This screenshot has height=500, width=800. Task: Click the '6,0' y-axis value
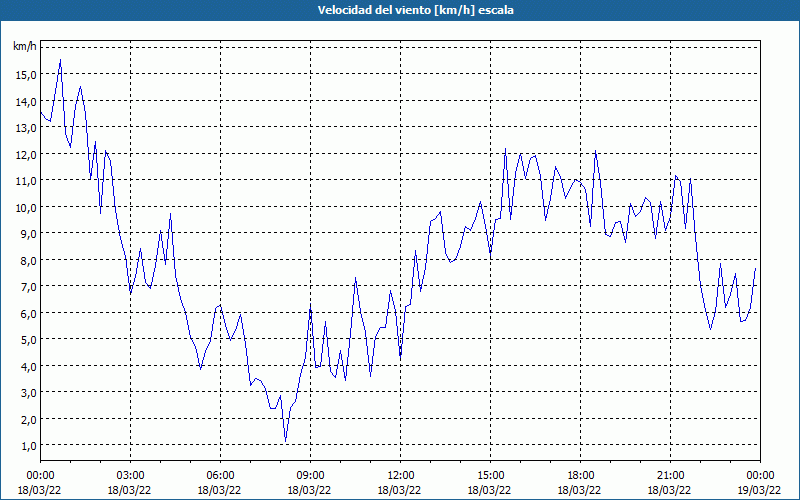click(28, 313)
